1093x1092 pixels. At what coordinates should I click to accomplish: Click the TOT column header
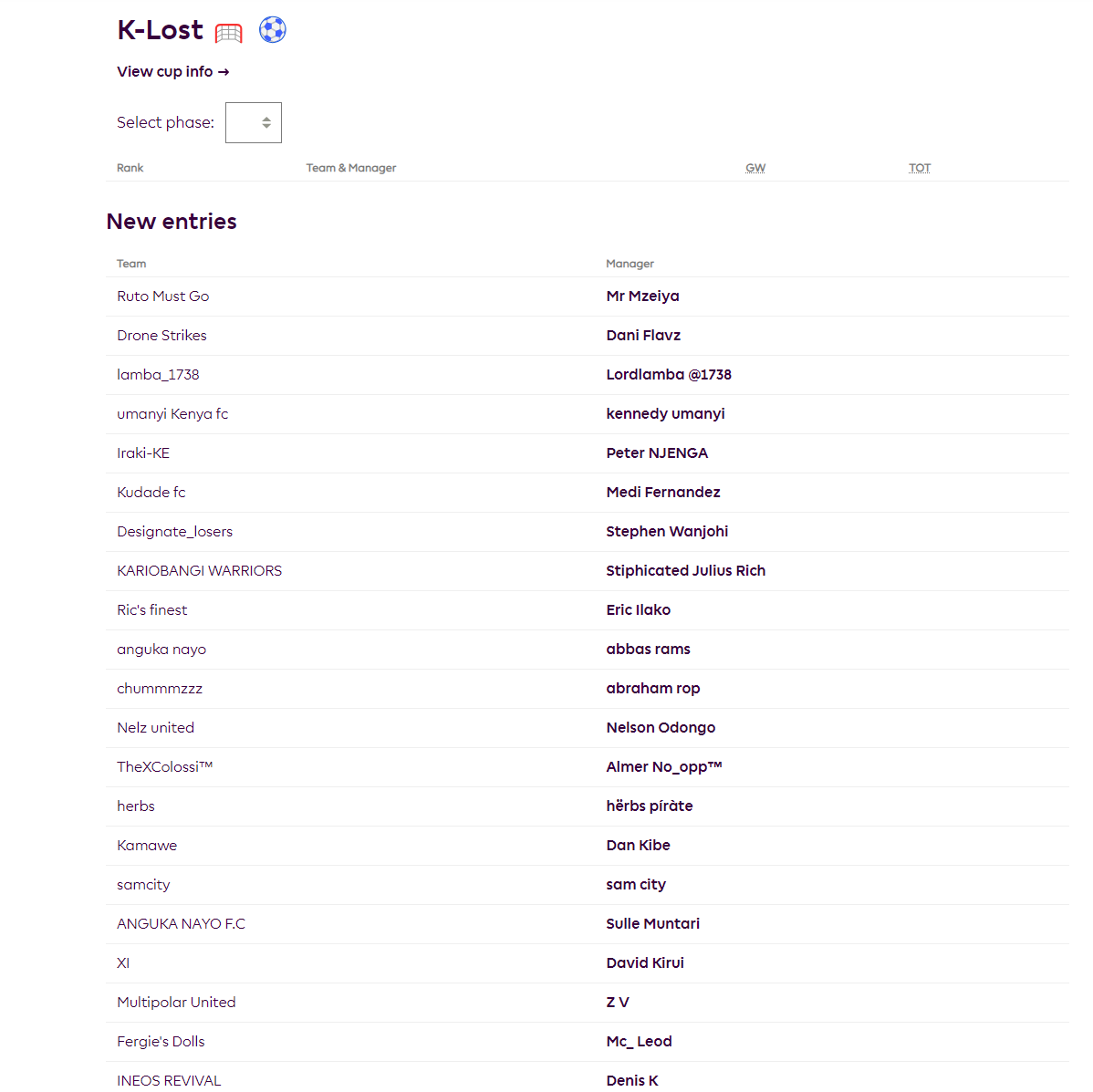[920, 168]
